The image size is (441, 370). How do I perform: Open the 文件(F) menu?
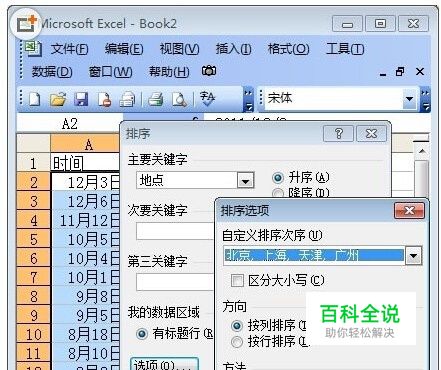tap(69, 49)
